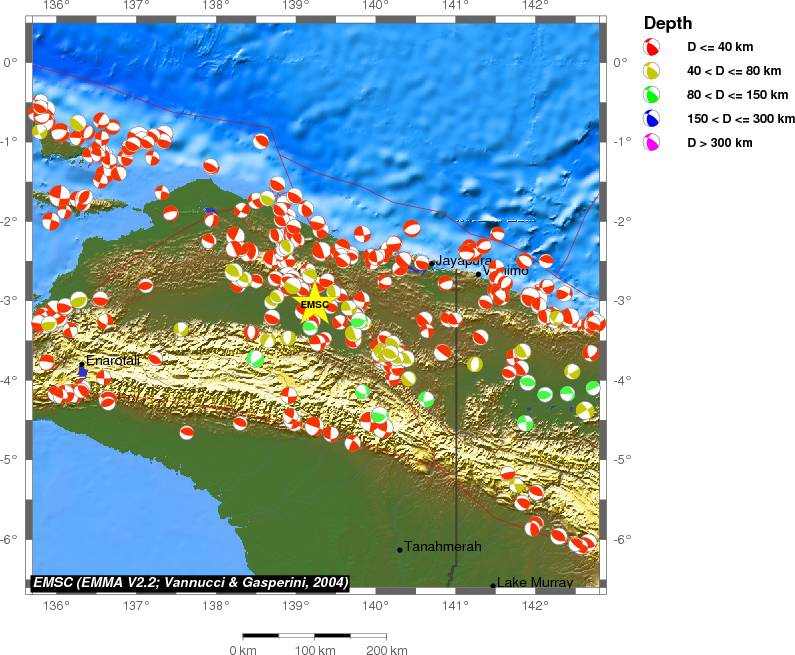Screen dimensions: 795x655
Task: Click the magenta D > 300 km legend symbol
Action: pos(652,143)
